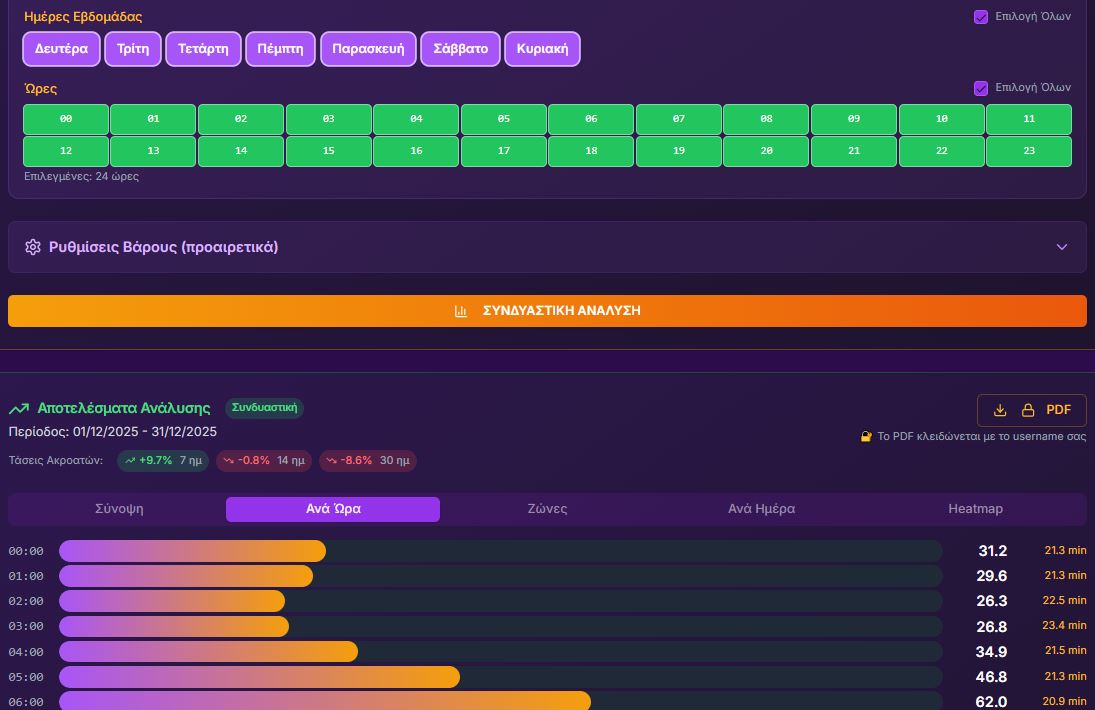Toggle hour 14 selection
1095x710 pixels.
(241, 151)
